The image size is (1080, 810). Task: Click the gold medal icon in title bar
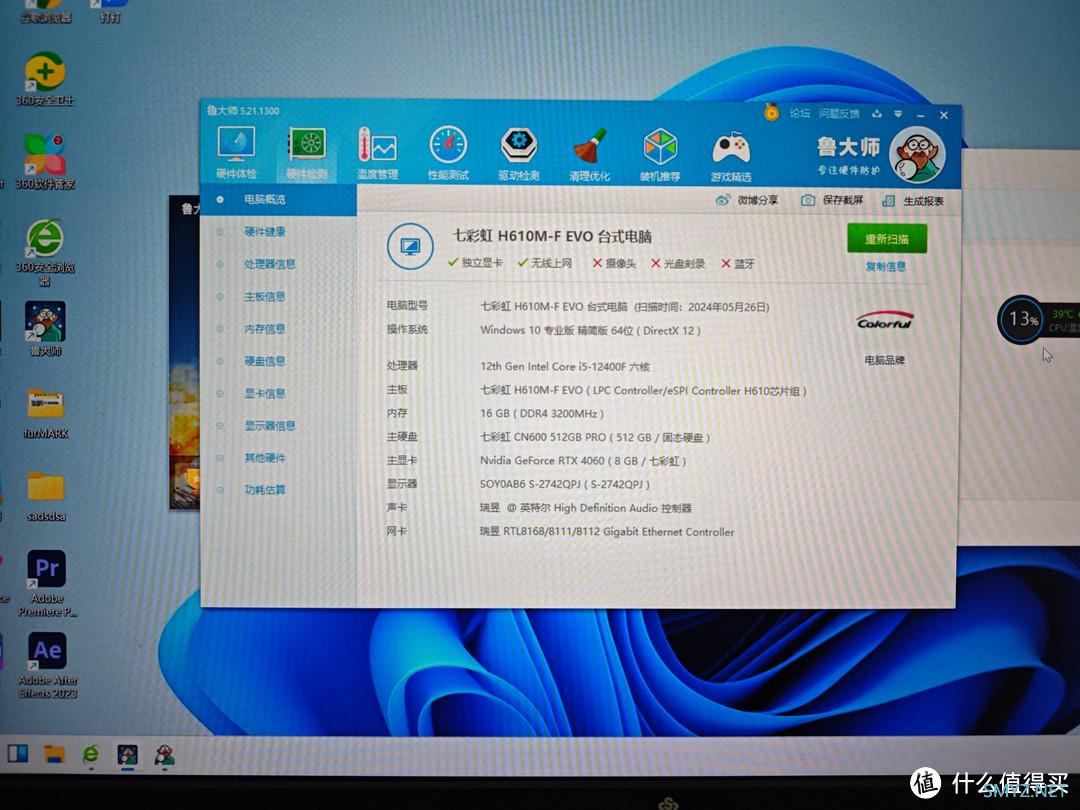(x=771, y=112)
